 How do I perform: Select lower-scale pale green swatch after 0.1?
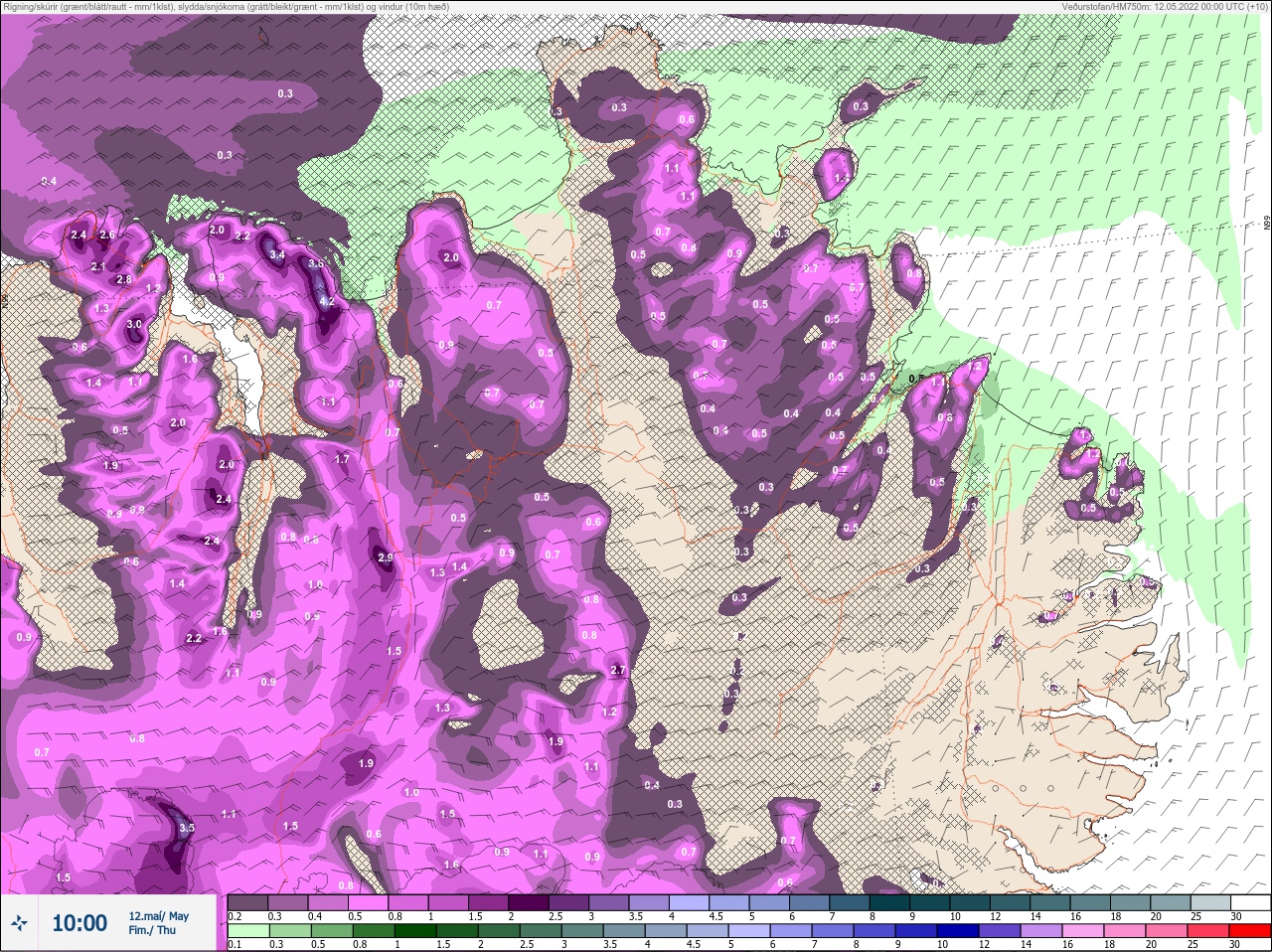coord(247,930)
